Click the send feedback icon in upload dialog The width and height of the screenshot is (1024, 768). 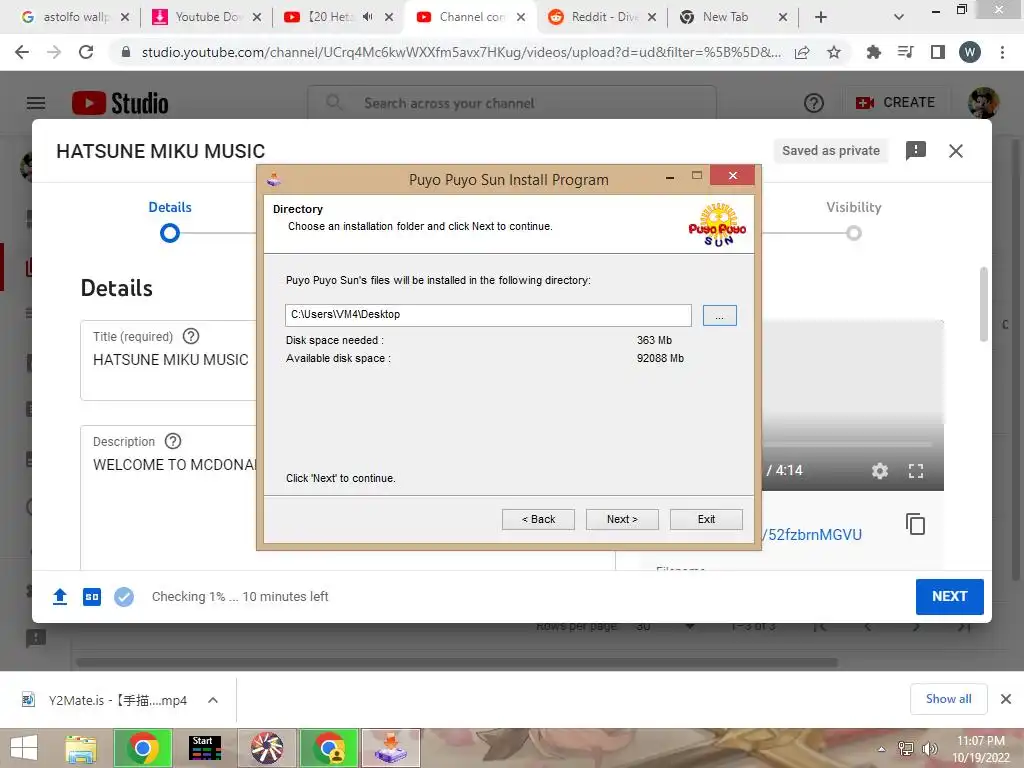pos(916,151)
